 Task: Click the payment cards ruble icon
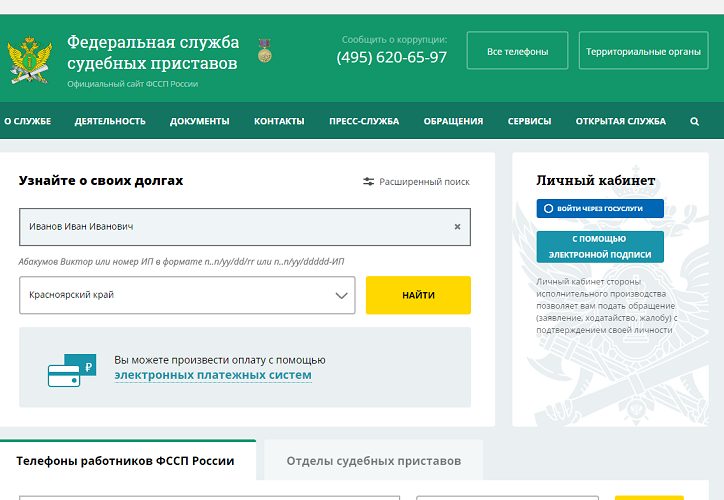(x=72, y=370)
